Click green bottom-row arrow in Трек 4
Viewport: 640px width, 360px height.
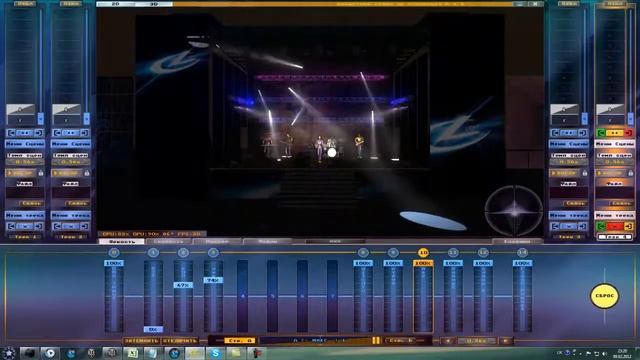click(600, 226)
